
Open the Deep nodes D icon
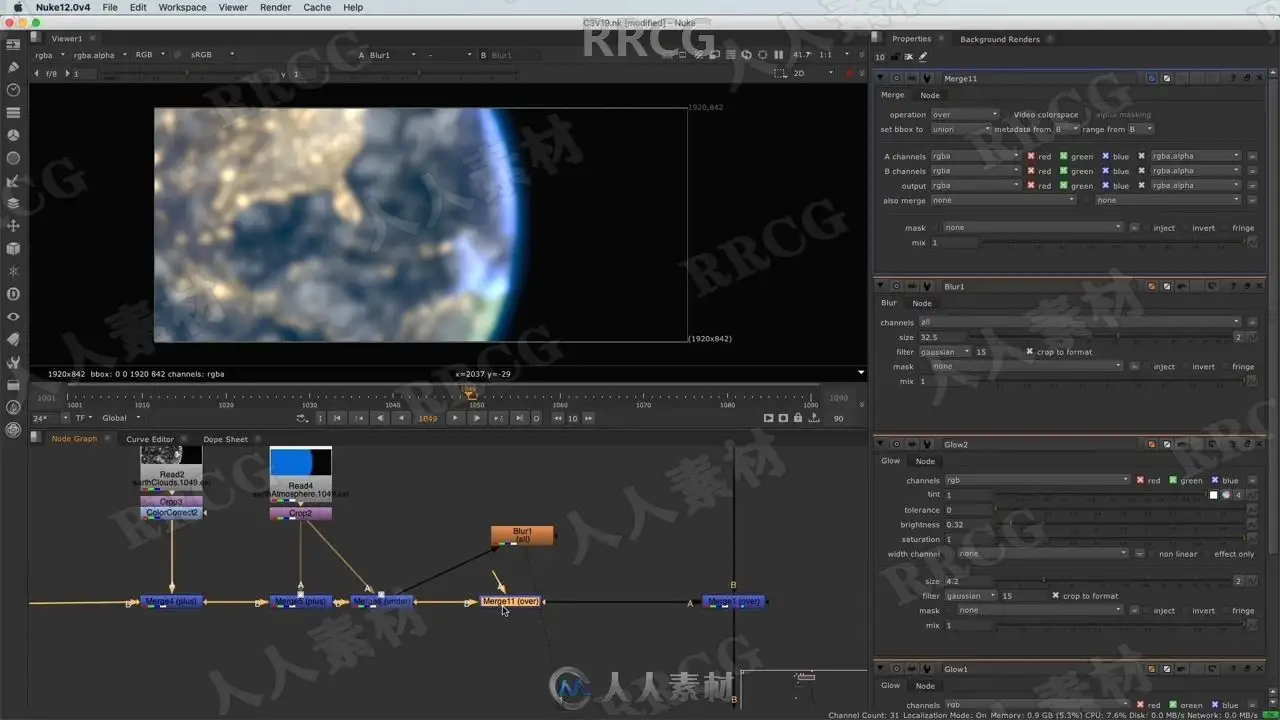pos(13,294)
